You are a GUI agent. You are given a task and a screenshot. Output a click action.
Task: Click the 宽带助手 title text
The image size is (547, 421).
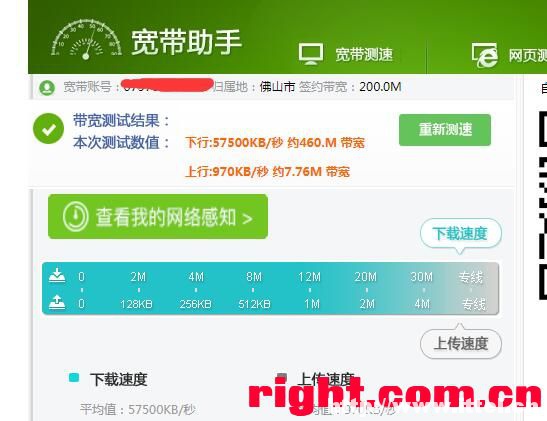point(186,42)
